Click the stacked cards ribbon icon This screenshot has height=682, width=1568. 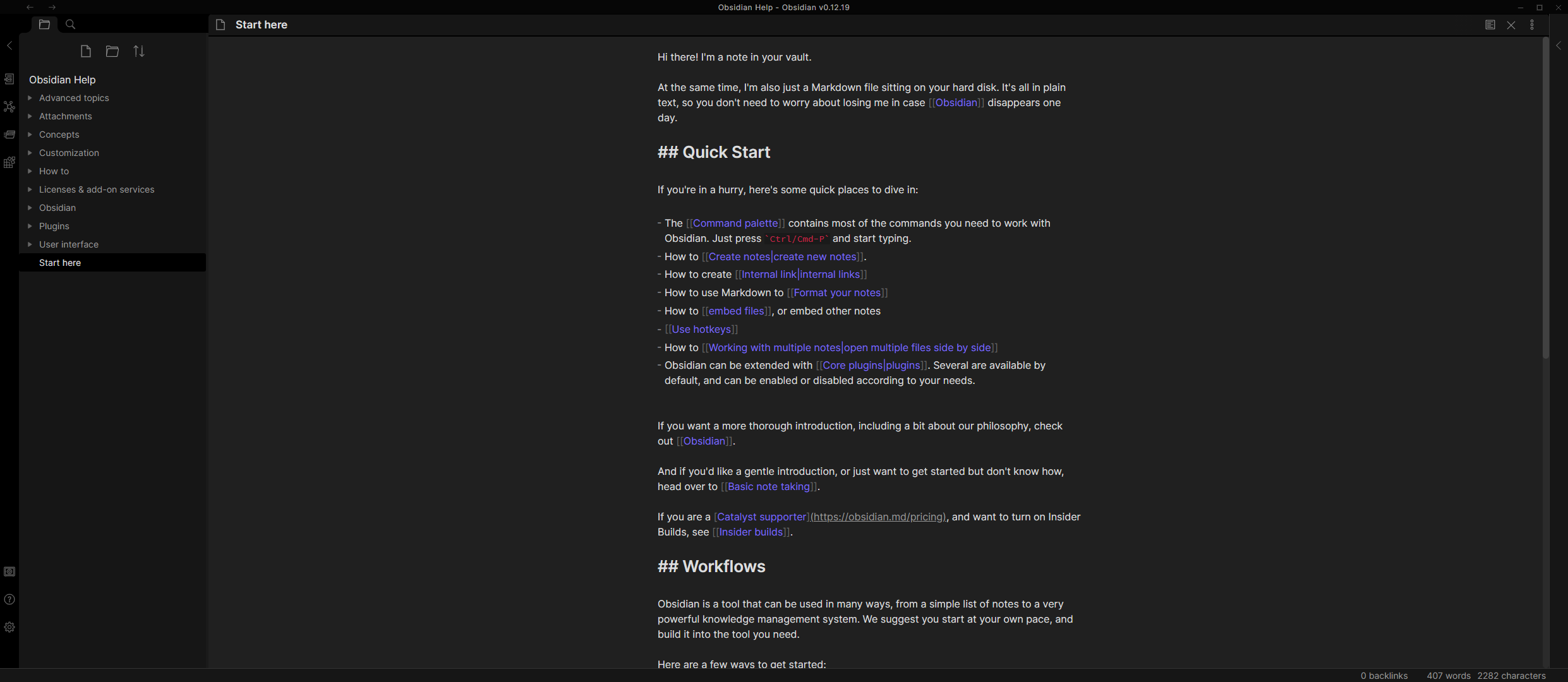click(9, 135)
